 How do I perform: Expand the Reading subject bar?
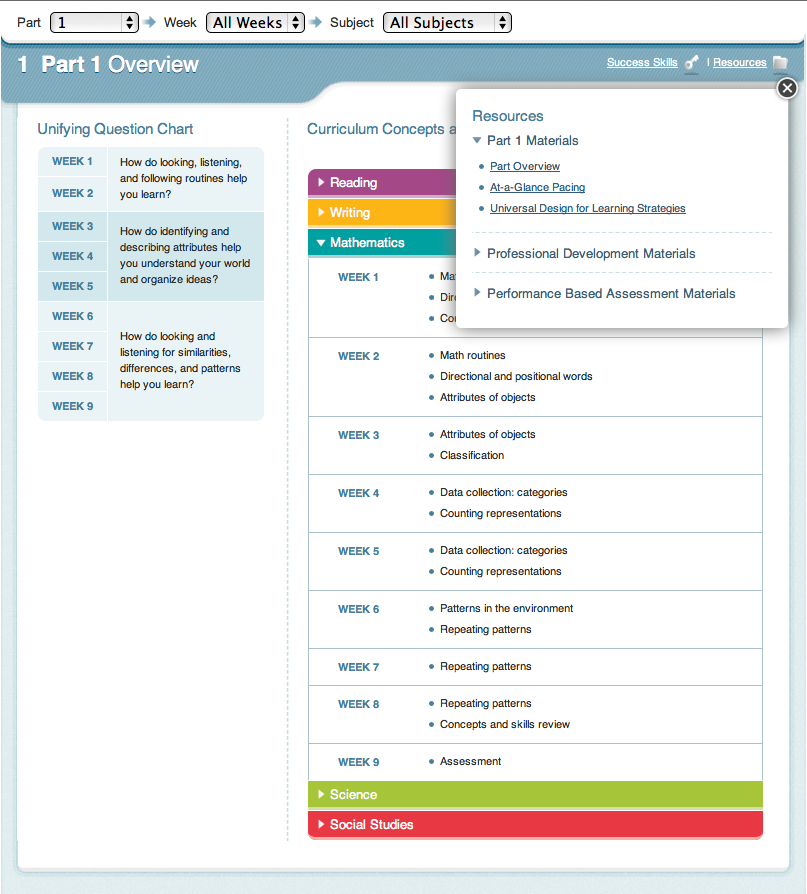pyautogui.click(x=382, y=182)
